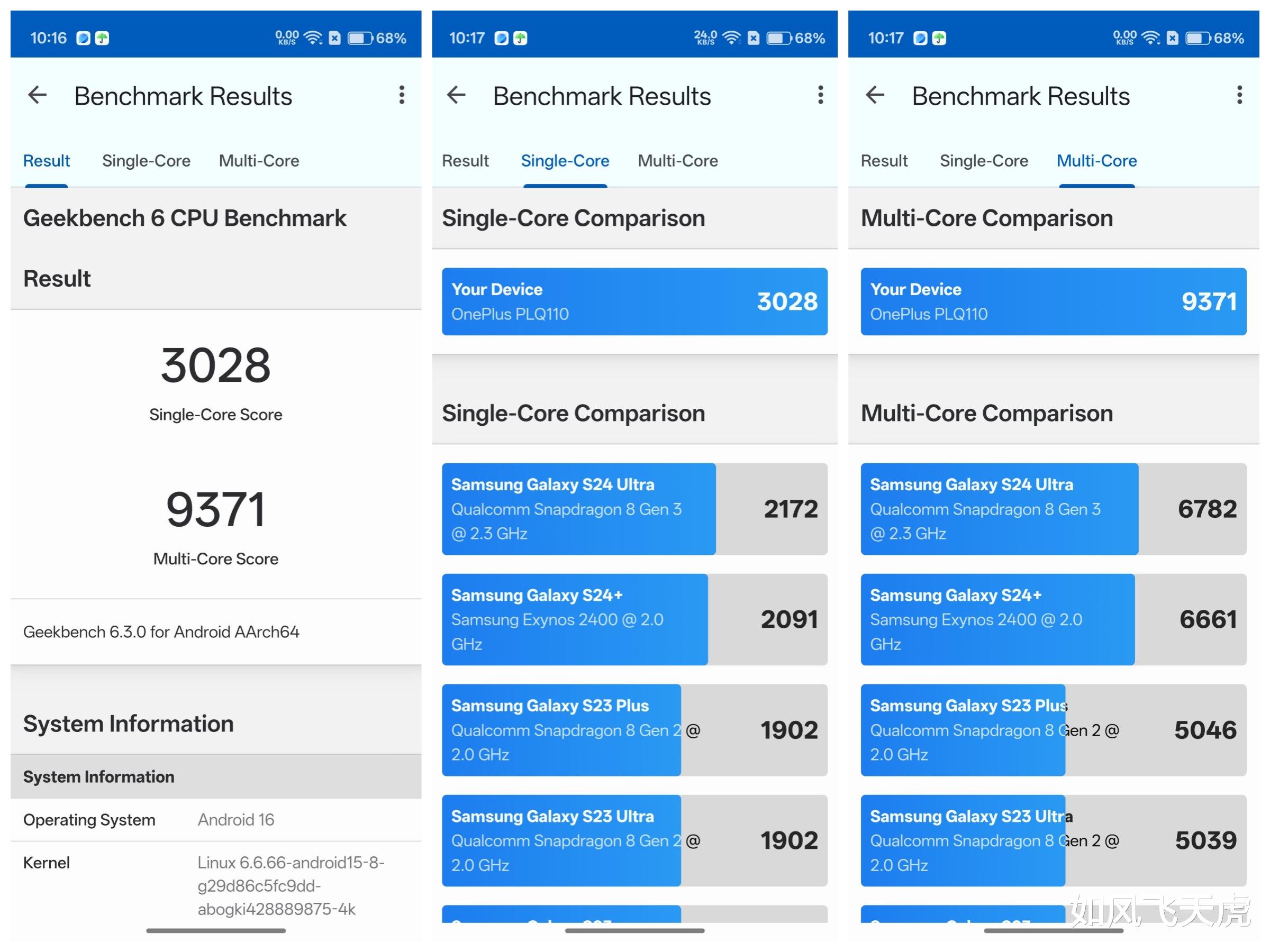Select Galaxy S24 Ultra single-core entry 2172
1270x952 pixels.
coord(634,509)
